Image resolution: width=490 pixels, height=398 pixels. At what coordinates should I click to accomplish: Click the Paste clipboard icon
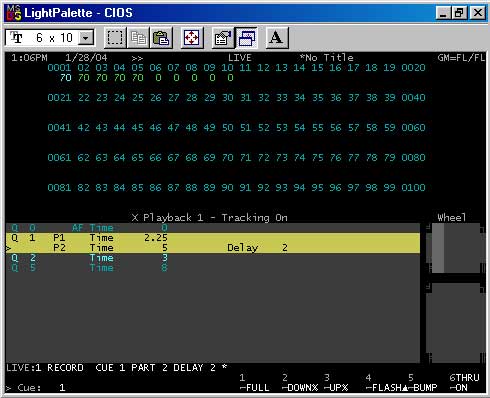click(161, 38)
